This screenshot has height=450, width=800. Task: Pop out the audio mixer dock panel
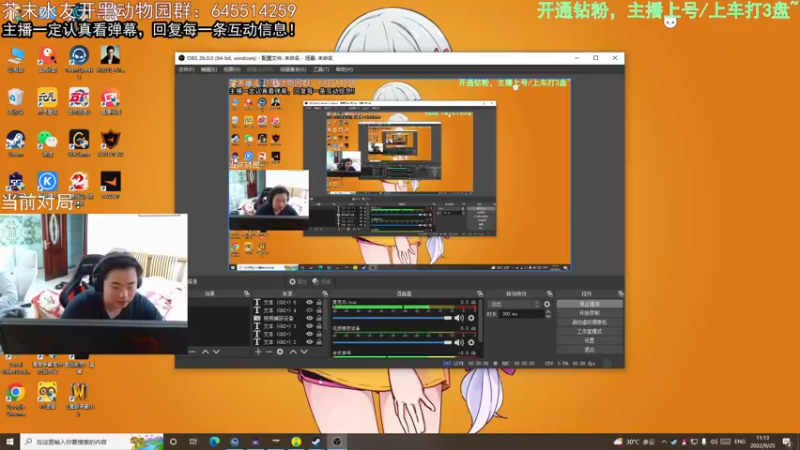(480, 294)
